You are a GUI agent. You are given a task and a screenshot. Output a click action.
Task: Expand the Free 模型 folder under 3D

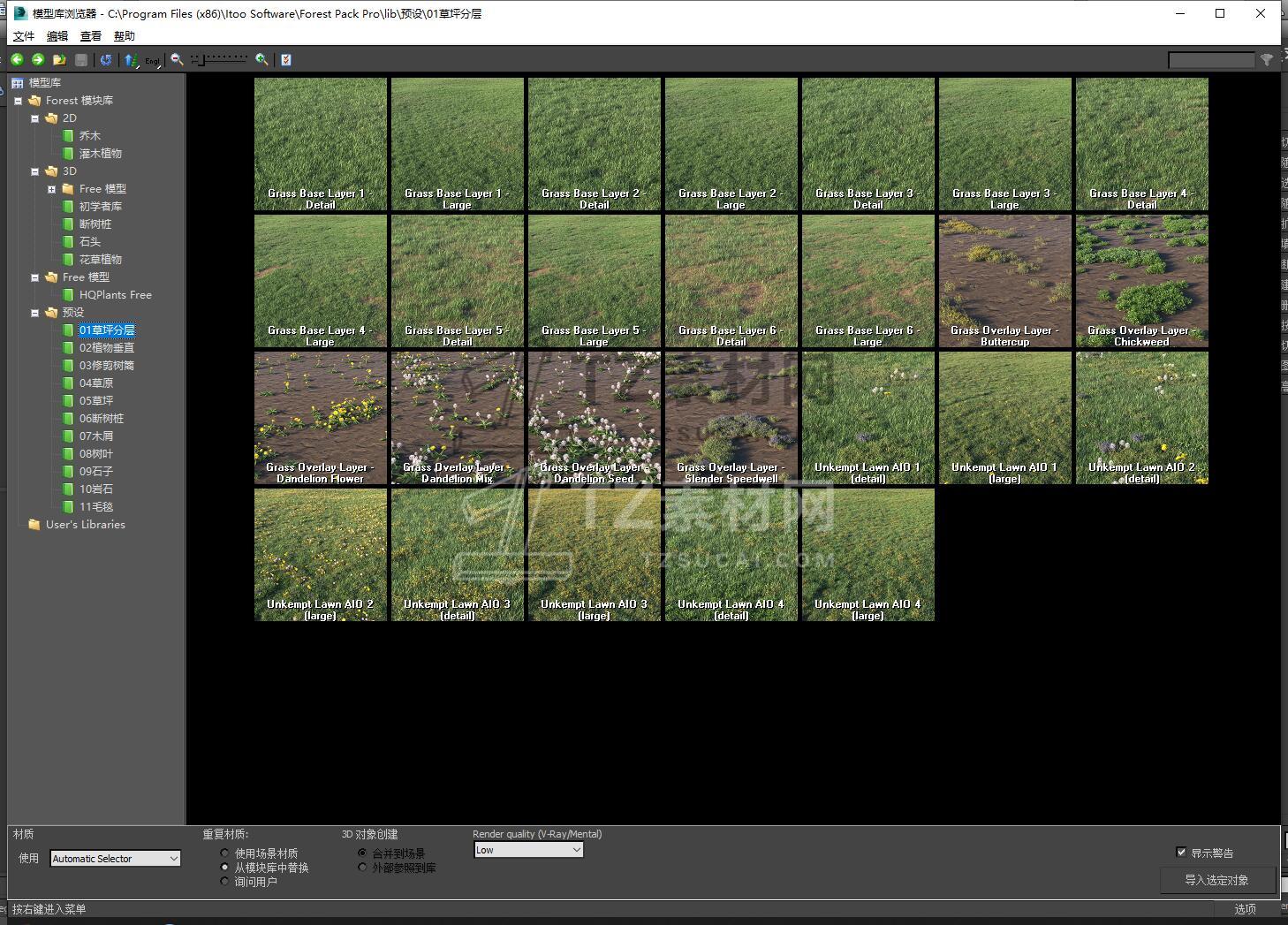point(51,189)
